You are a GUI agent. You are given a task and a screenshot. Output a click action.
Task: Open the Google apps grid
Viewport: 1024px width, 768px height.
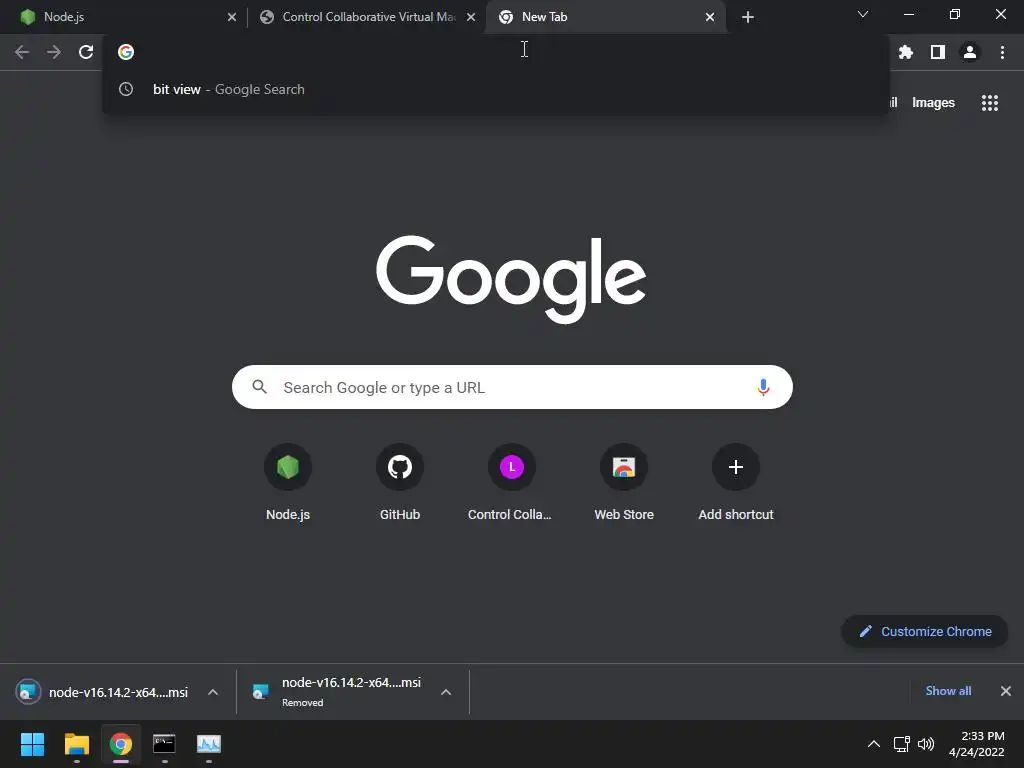pos(989,103)
